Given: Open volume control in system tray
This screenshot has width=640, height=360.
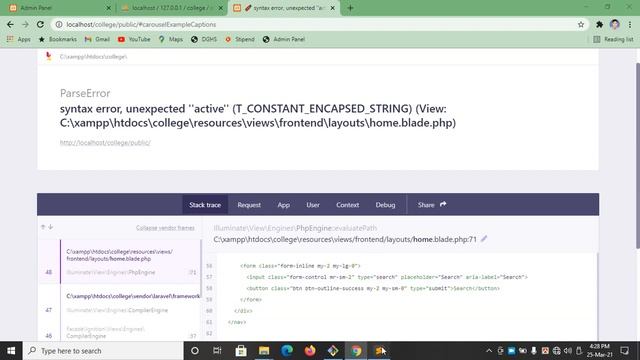Looking at the screenshot, I should click(567, 351).
